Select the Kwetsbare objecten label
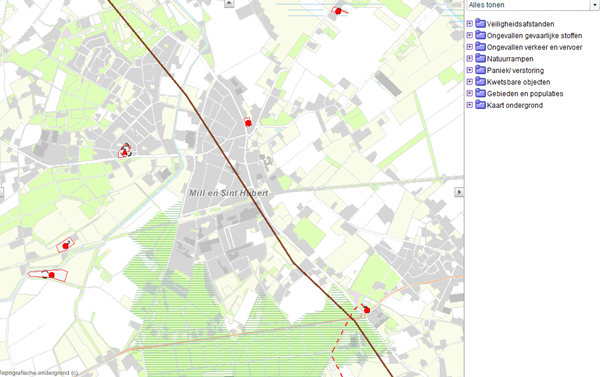 [x=518, y=82]
